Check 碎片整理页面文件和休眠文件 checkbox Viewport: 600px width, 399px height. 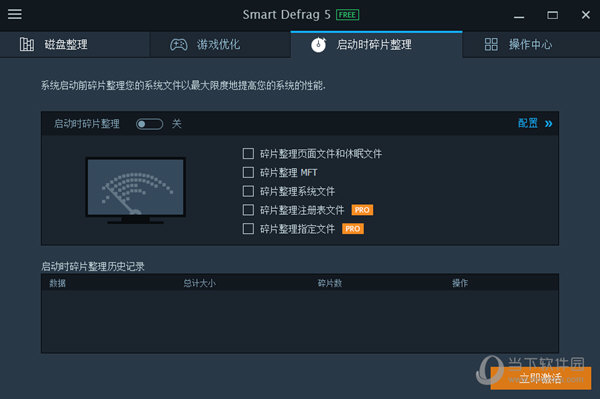[248, 154]
